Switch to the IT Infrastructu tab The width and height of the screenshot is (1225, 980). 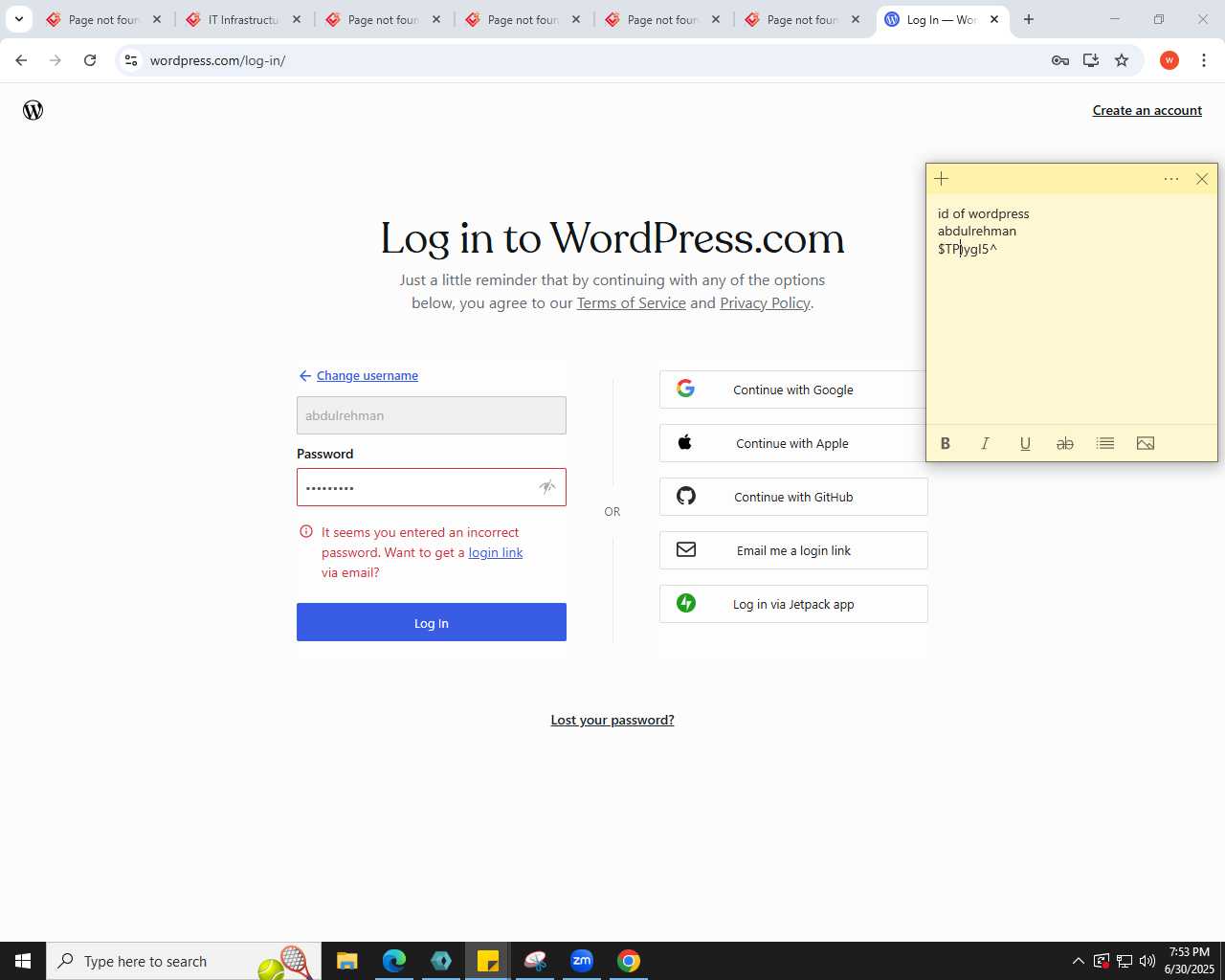point(244,19)
